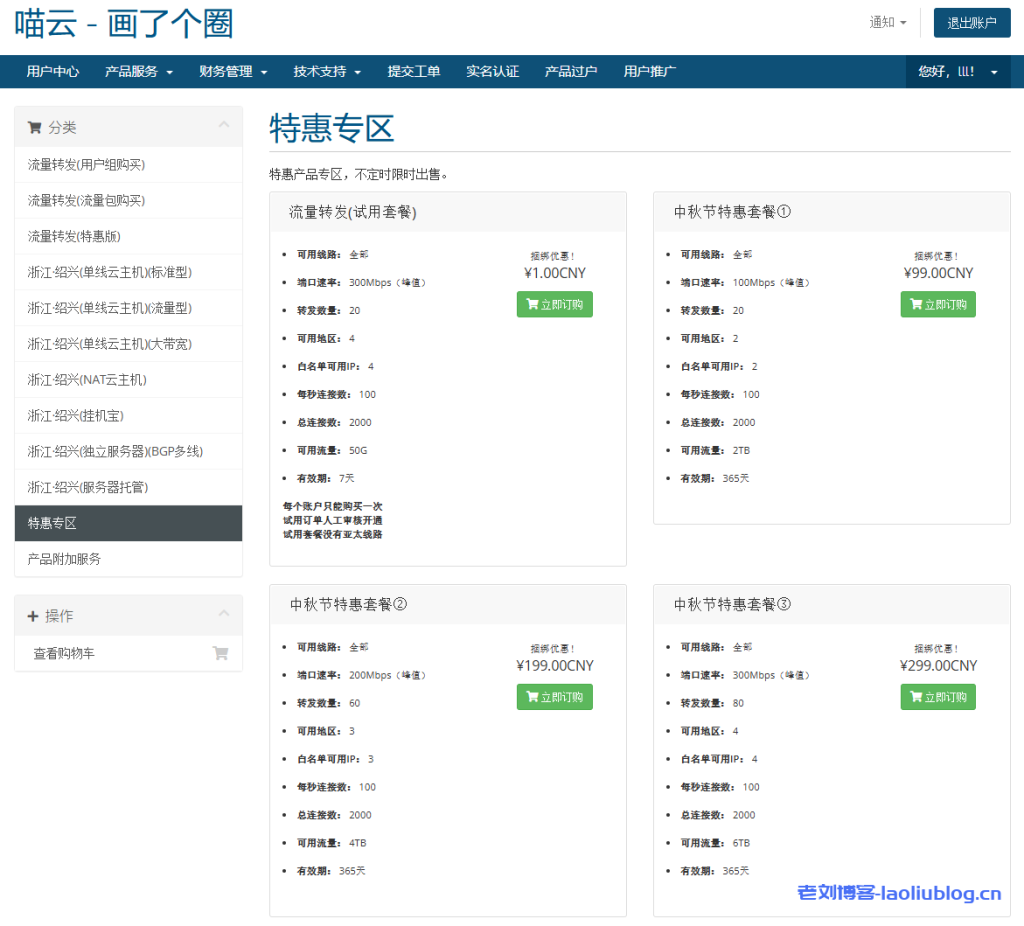
Task: Open 提交工单 in the navigation bar
Action: pyautogui.click(x=414, y=72)
